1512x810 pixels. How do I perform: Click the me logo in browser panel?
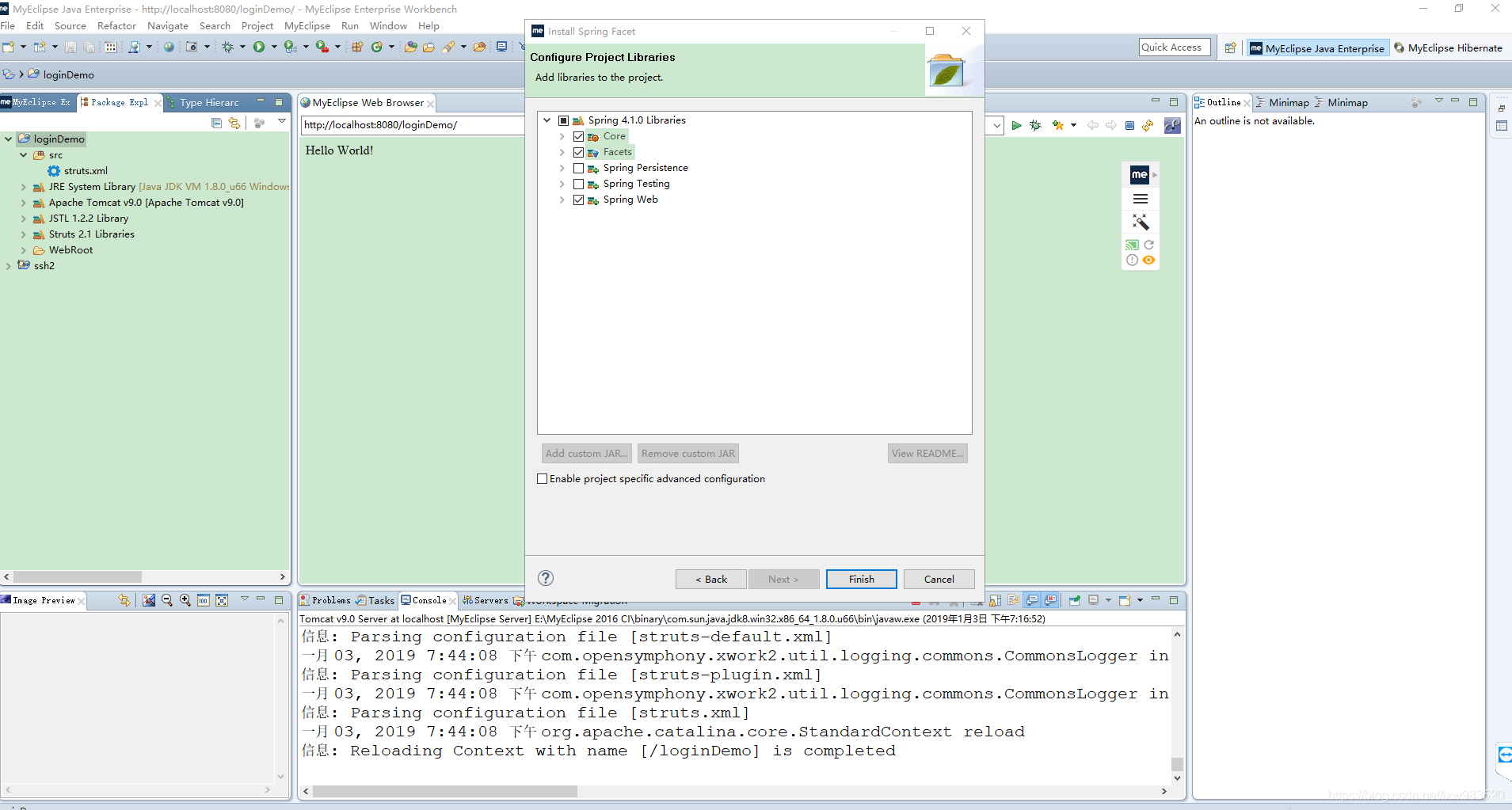coord(1140,174)
